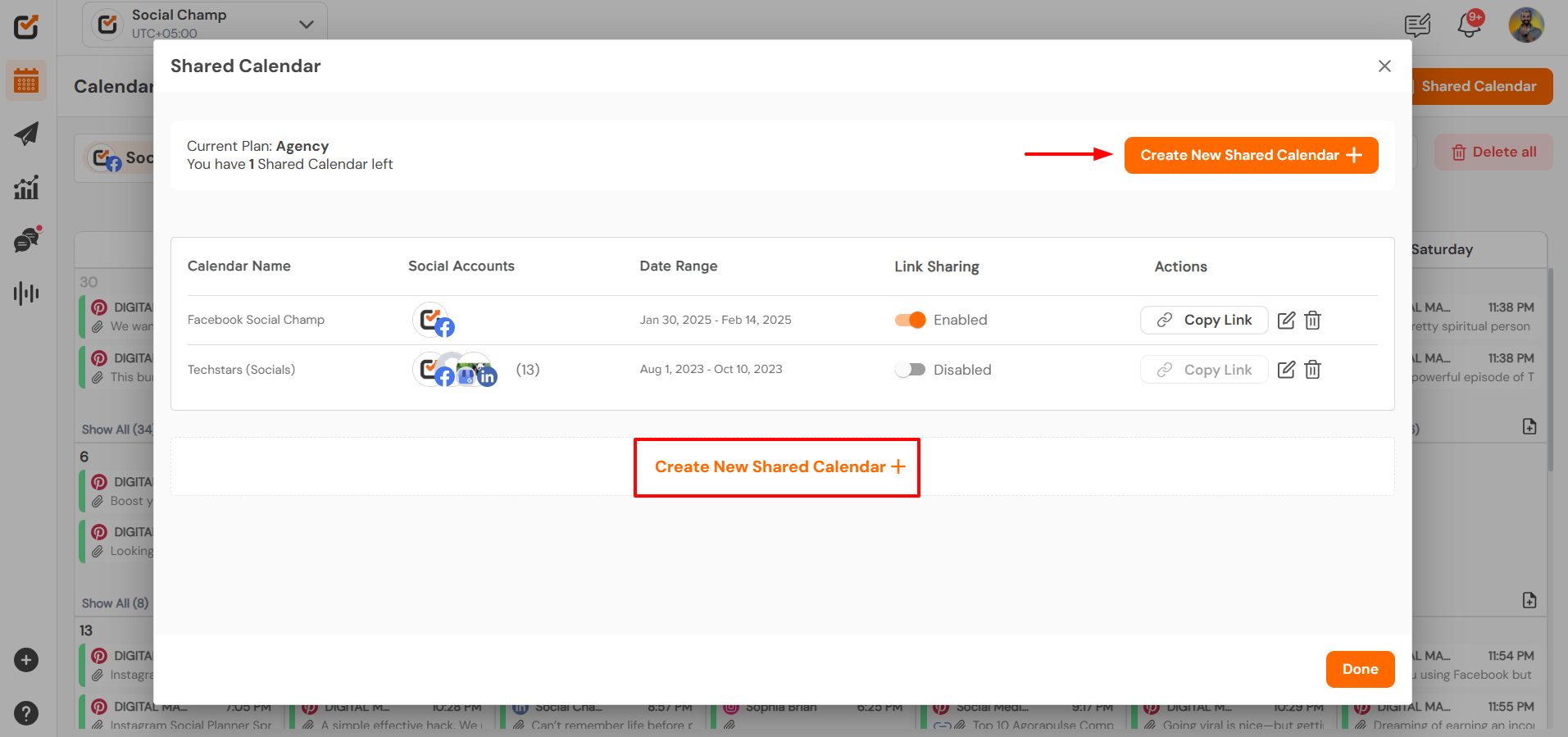The image size is (1568, 737).
Task: Delete the Techstars (Socials) calendar
Action: pos(1312,370)
